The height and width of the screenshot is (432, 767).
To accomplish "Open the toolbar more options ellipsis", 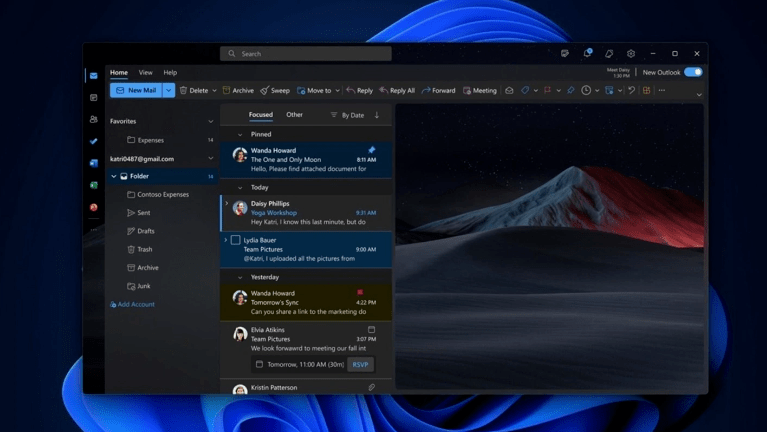I will [662, 91].
